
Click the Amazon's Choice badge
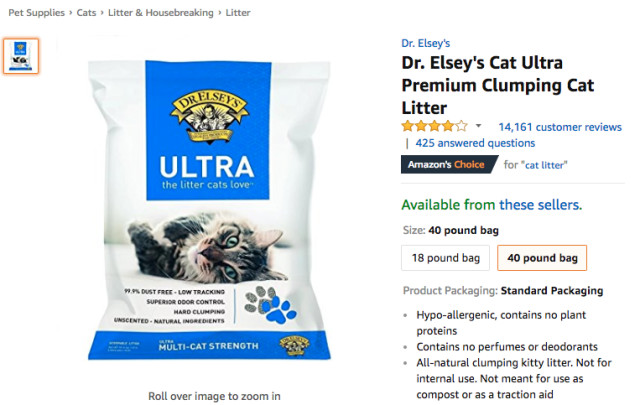pos(449,165)
